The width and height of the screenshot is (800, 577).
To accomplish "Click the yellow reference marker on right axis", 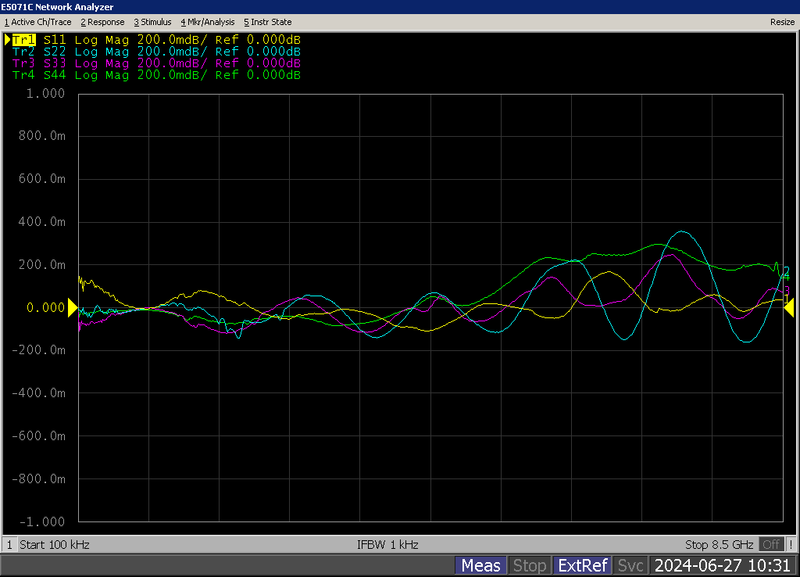I will click(789, 308).
